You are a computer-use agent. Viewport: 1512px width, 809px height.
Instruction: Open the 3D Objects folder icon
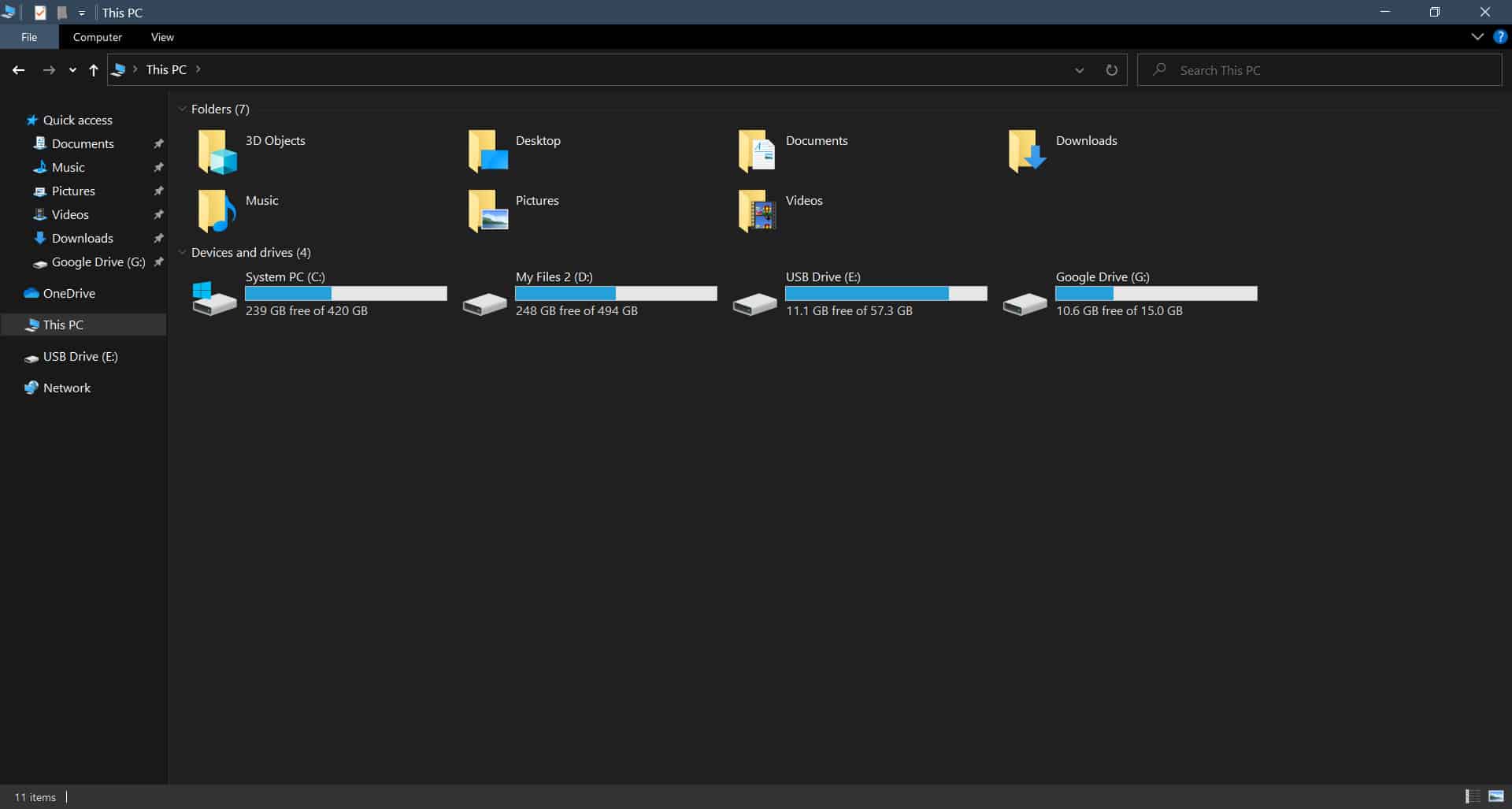pyautogui.click(x=217, y=151)
